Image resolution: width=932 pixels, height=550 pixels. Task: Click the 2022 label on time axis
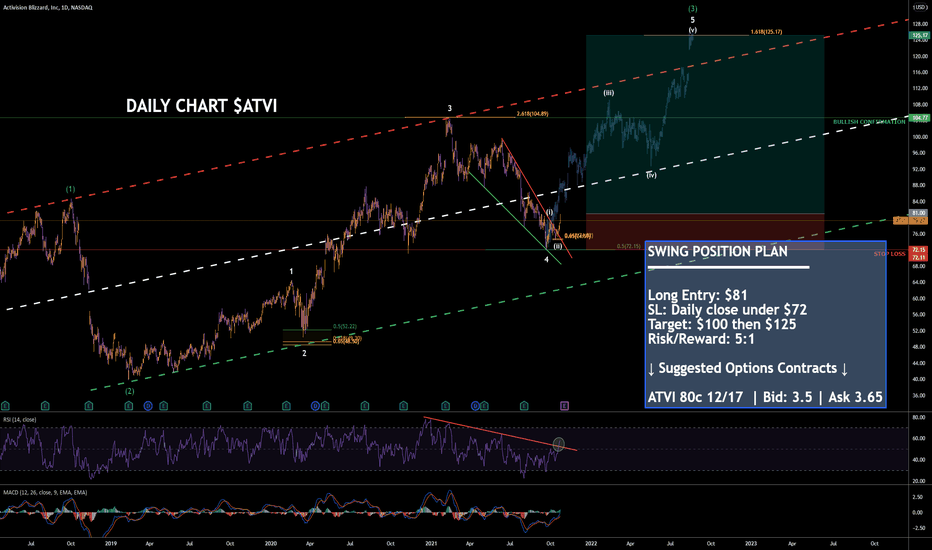pos(591,543)
